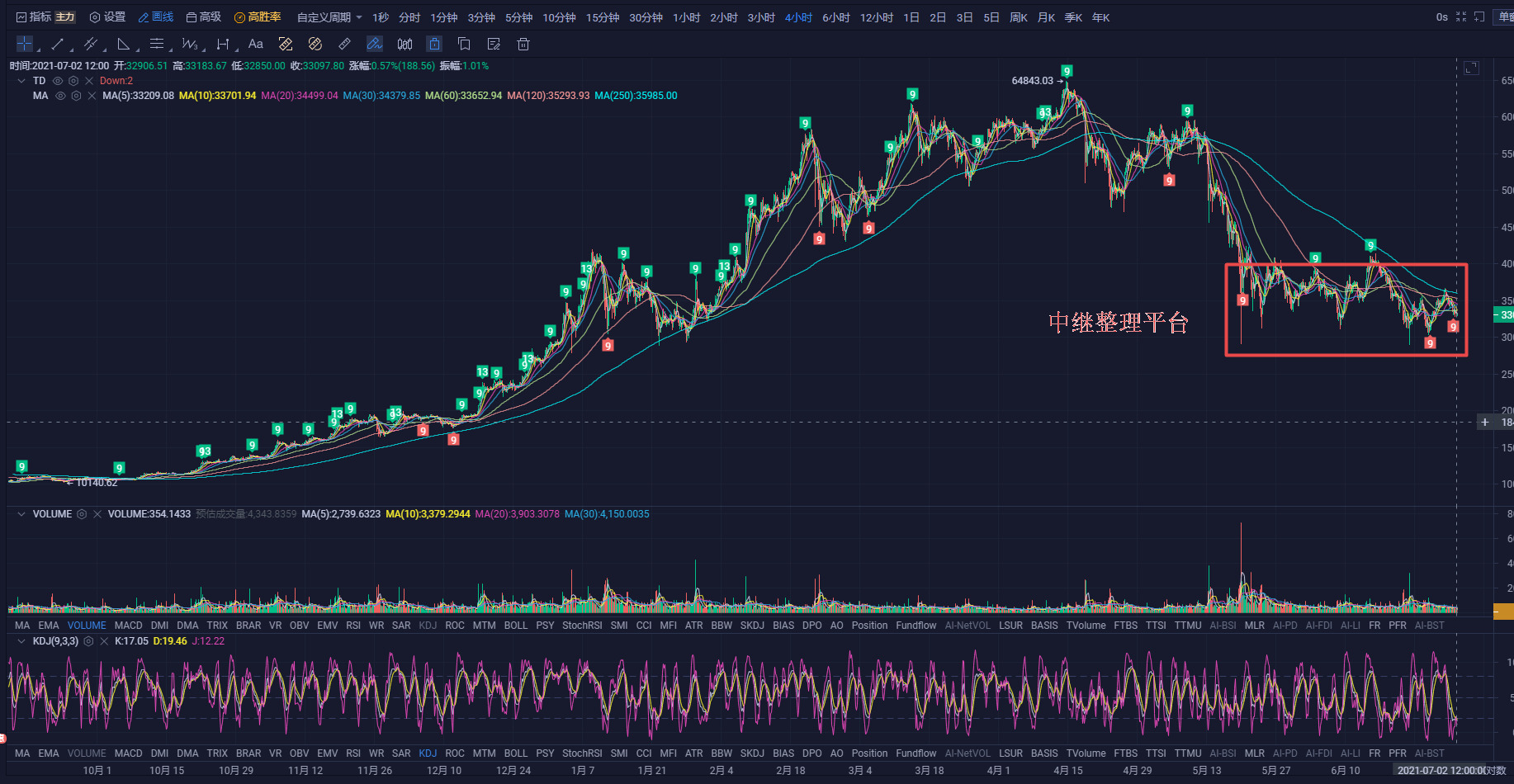Open the 自定义周期 dropdown

point(329,17)
